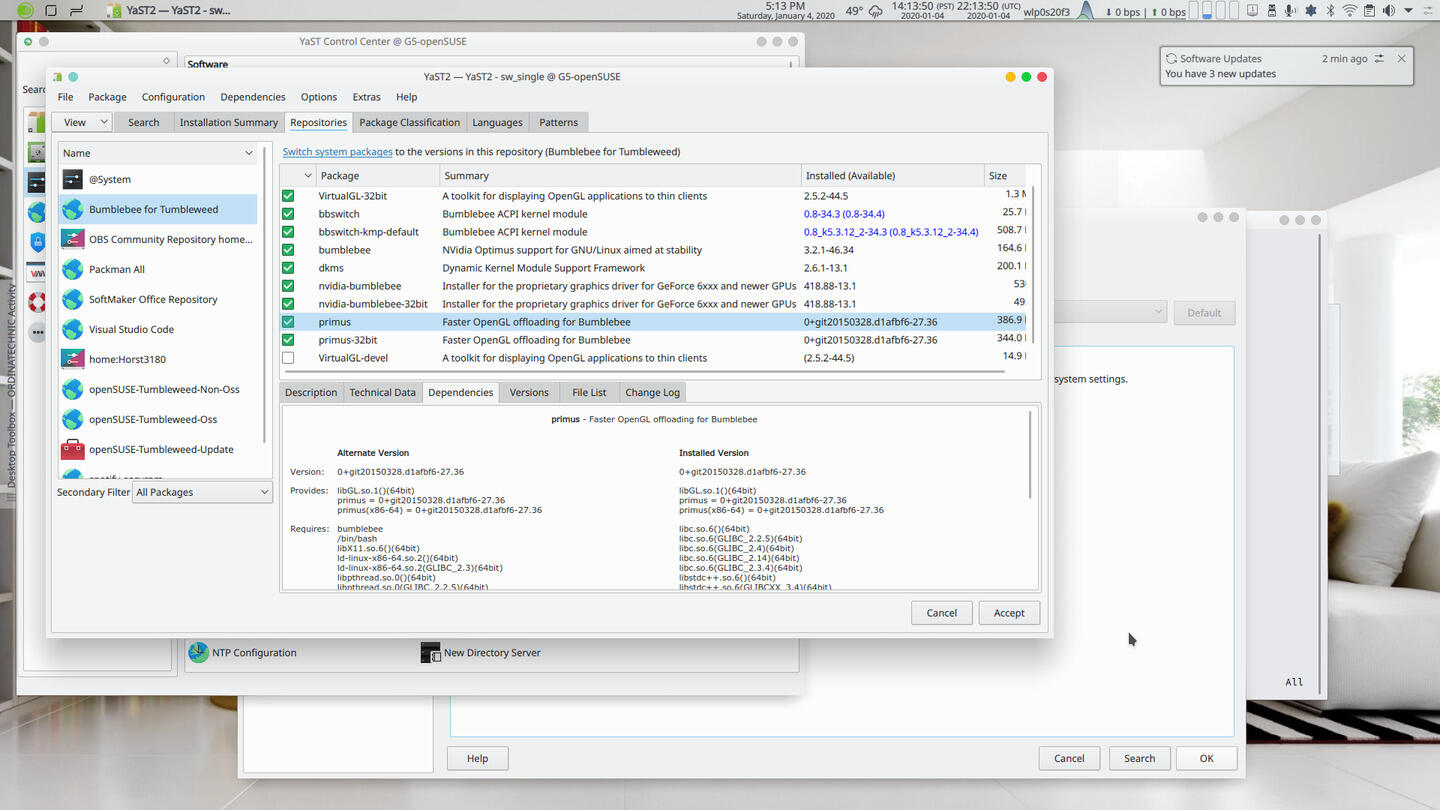Image resolution: width=1440 pixels, height=810 pixels.
Task: Open the Extras menu
Action: pyautogui.click(x=366, y=97)
